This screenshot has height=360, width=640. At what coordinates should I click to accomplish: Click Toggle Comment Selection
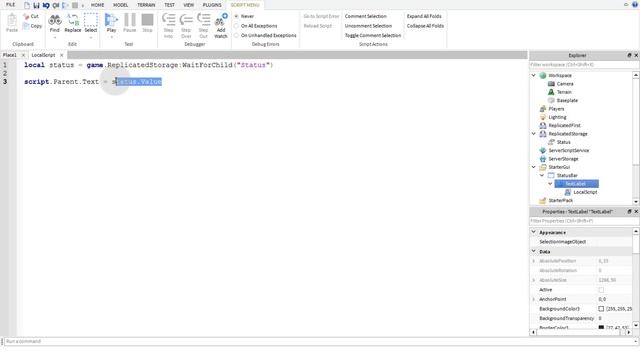[373, 36]
